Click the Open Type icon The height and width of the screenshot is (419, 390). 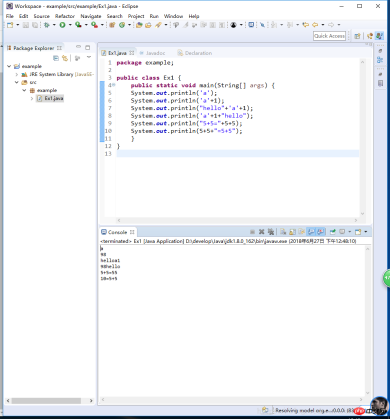coord(139,25)
